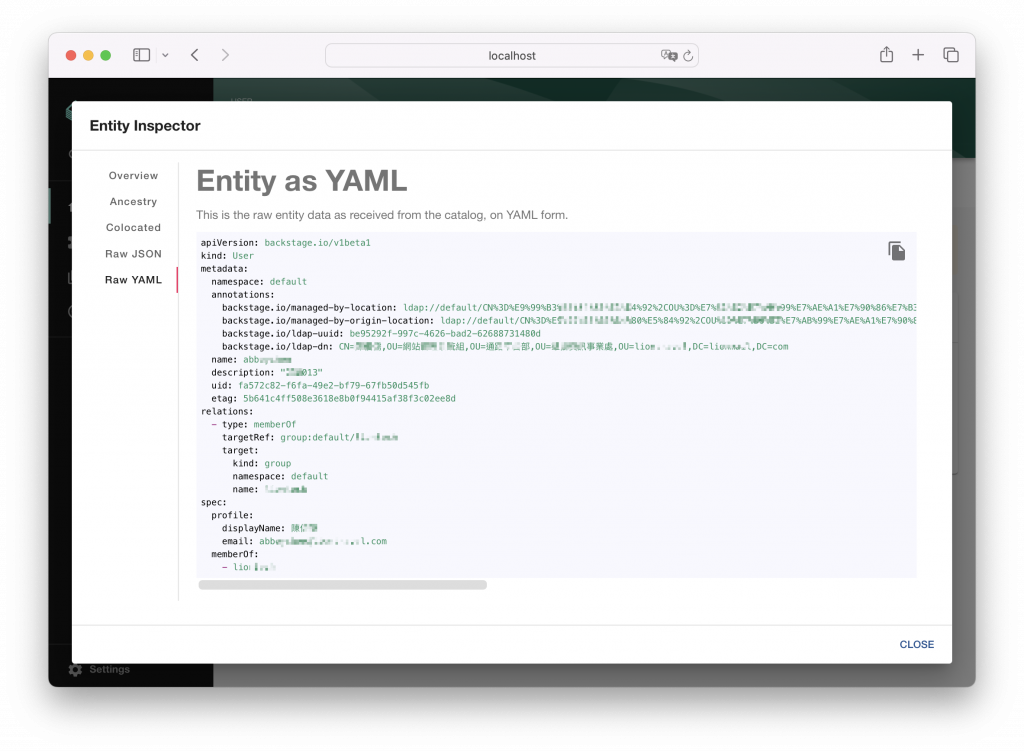1024x751 pixels.
Task: Click the description key line
Action: 266,373
